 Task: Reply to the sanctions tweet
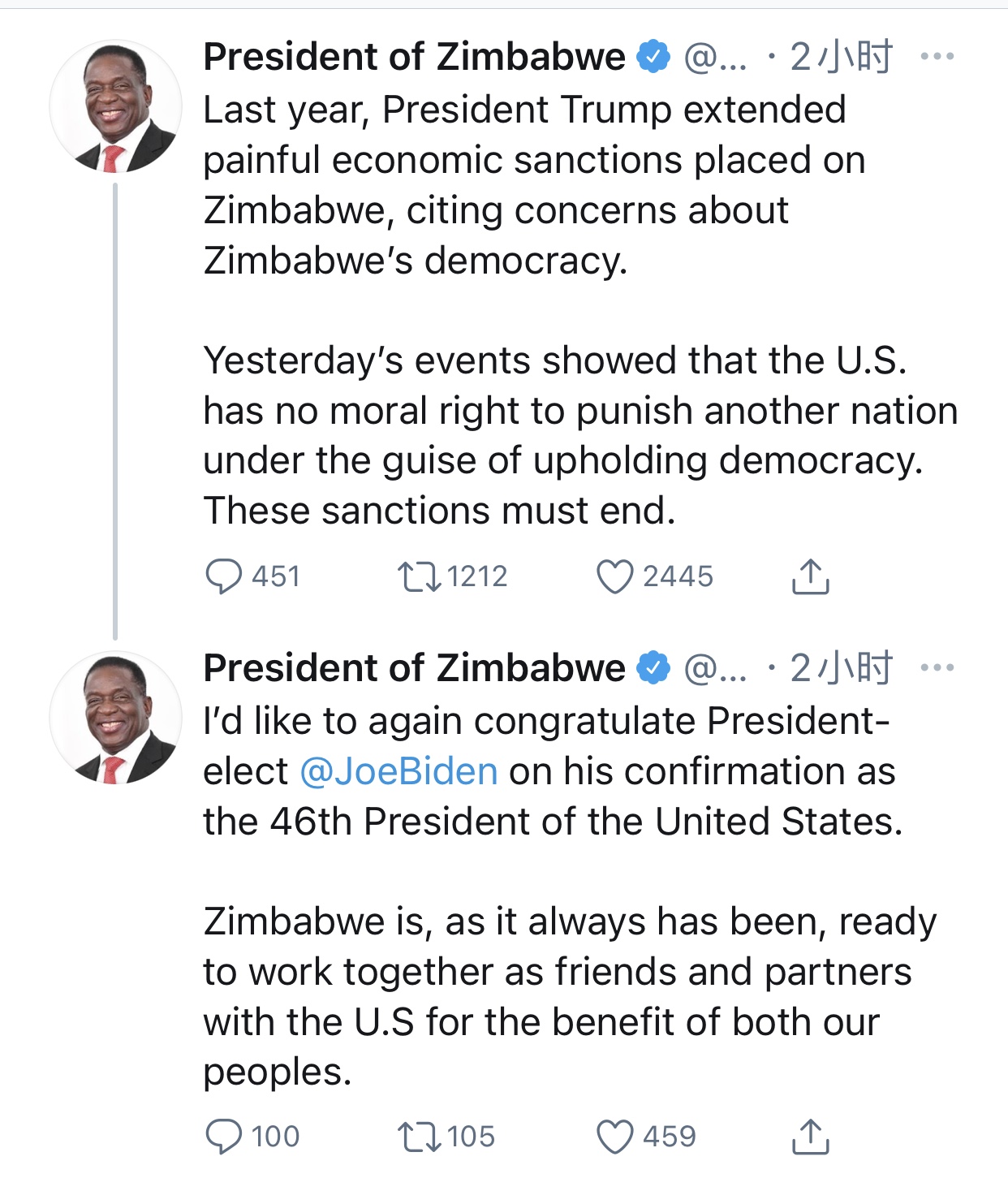[x=224, y=576]
